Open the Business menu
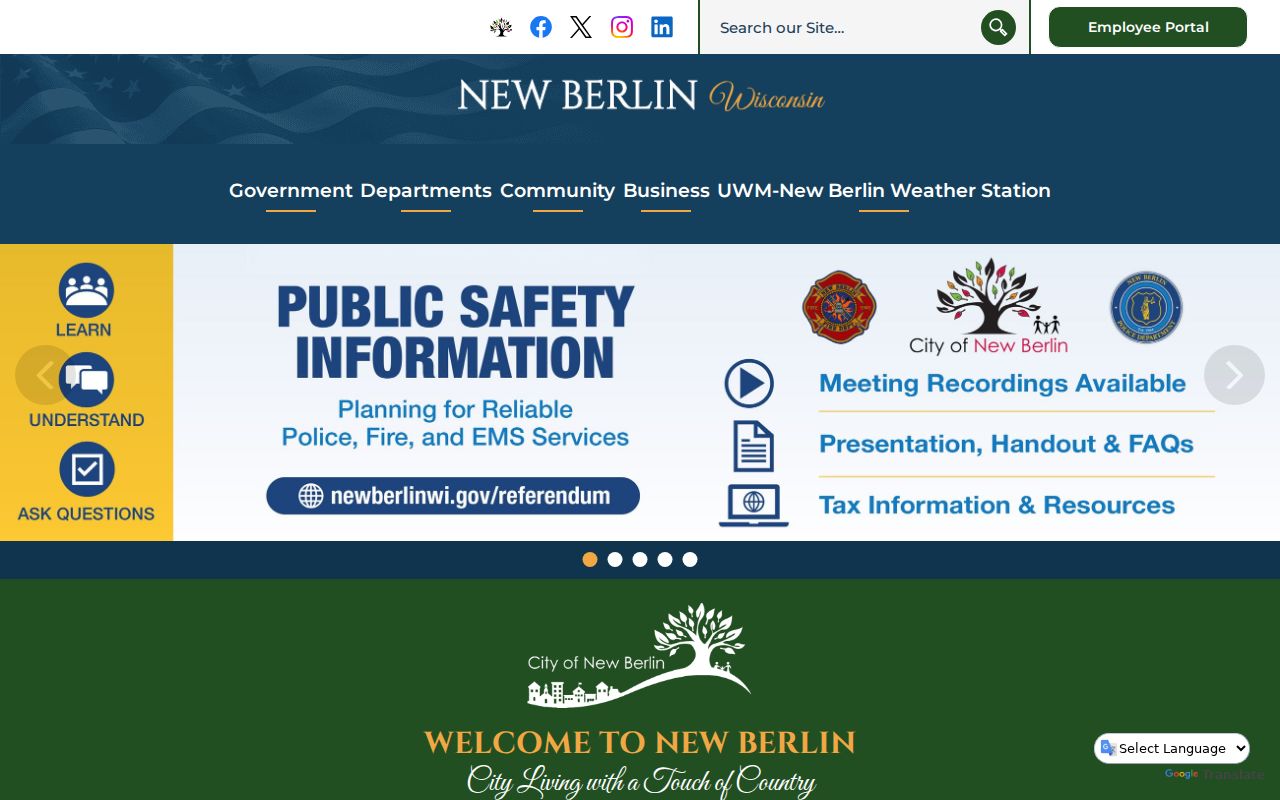This screenshot has height=800, width=1280. (x=666, y=190)
